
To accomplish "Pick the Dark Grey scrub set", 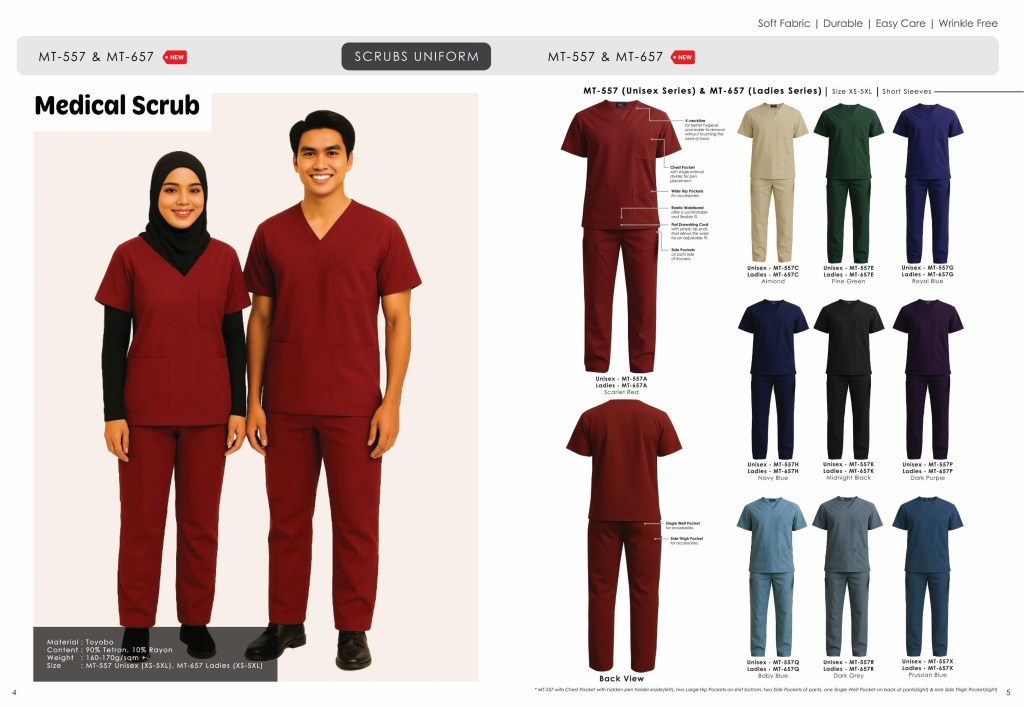I will (847, 576).
